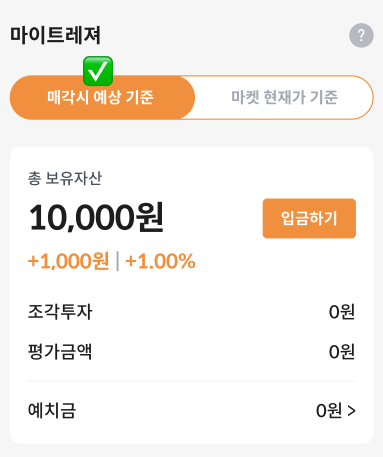The image size is (383, 457).
Task: Click the 총 보유자산 heading
Action: (x=65, y=178)
